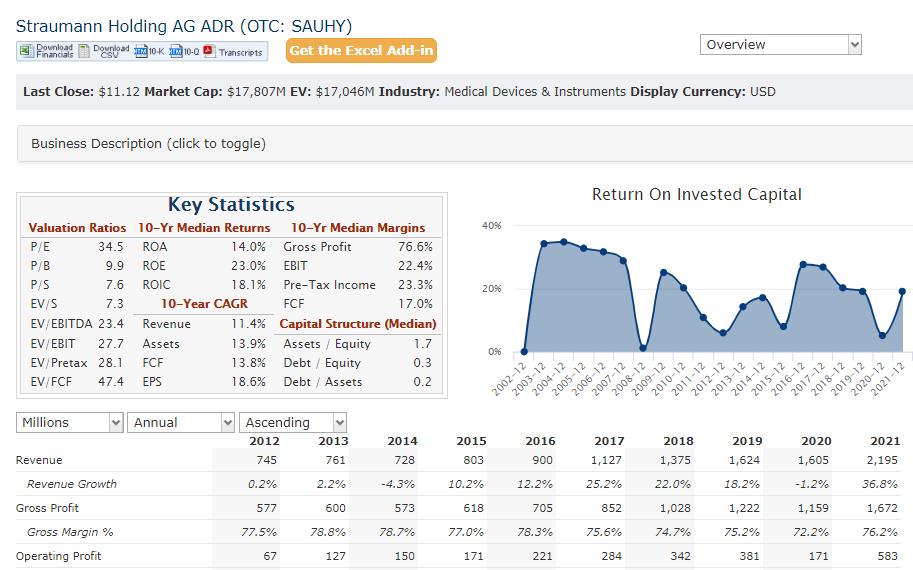
Task: Select the Revenue row label
Action: point(39,460)
